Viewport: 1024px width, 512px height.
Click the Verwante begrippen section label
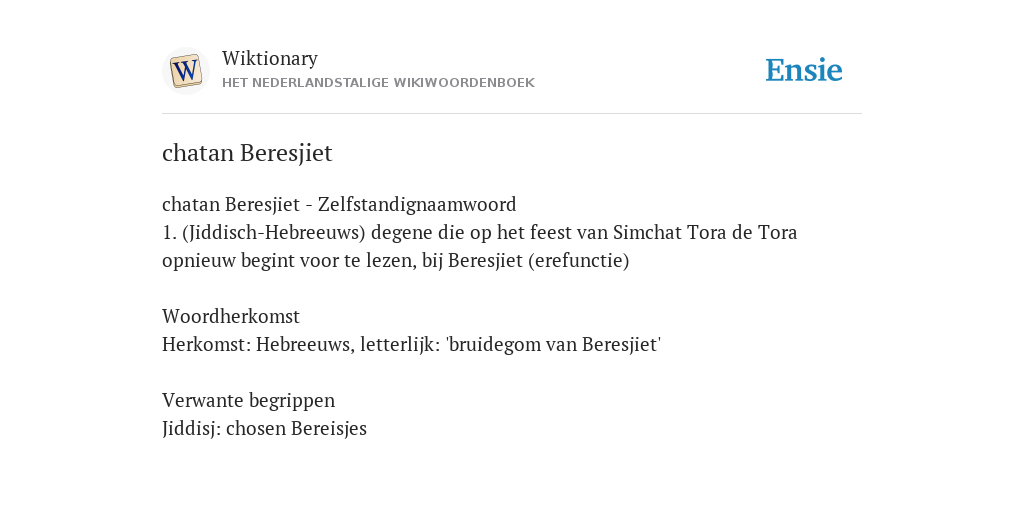[248, 400]
